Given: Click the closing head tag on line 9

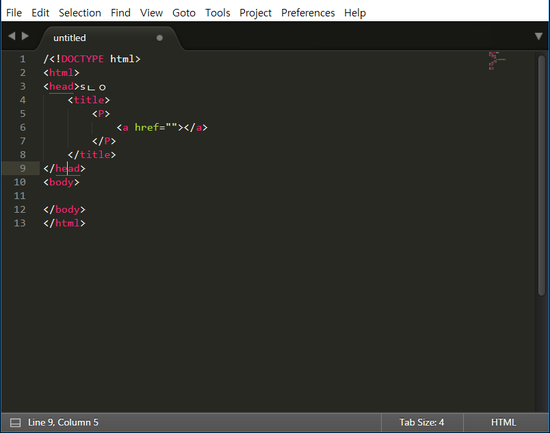Looking at the screenshot, I should [64, 168].
